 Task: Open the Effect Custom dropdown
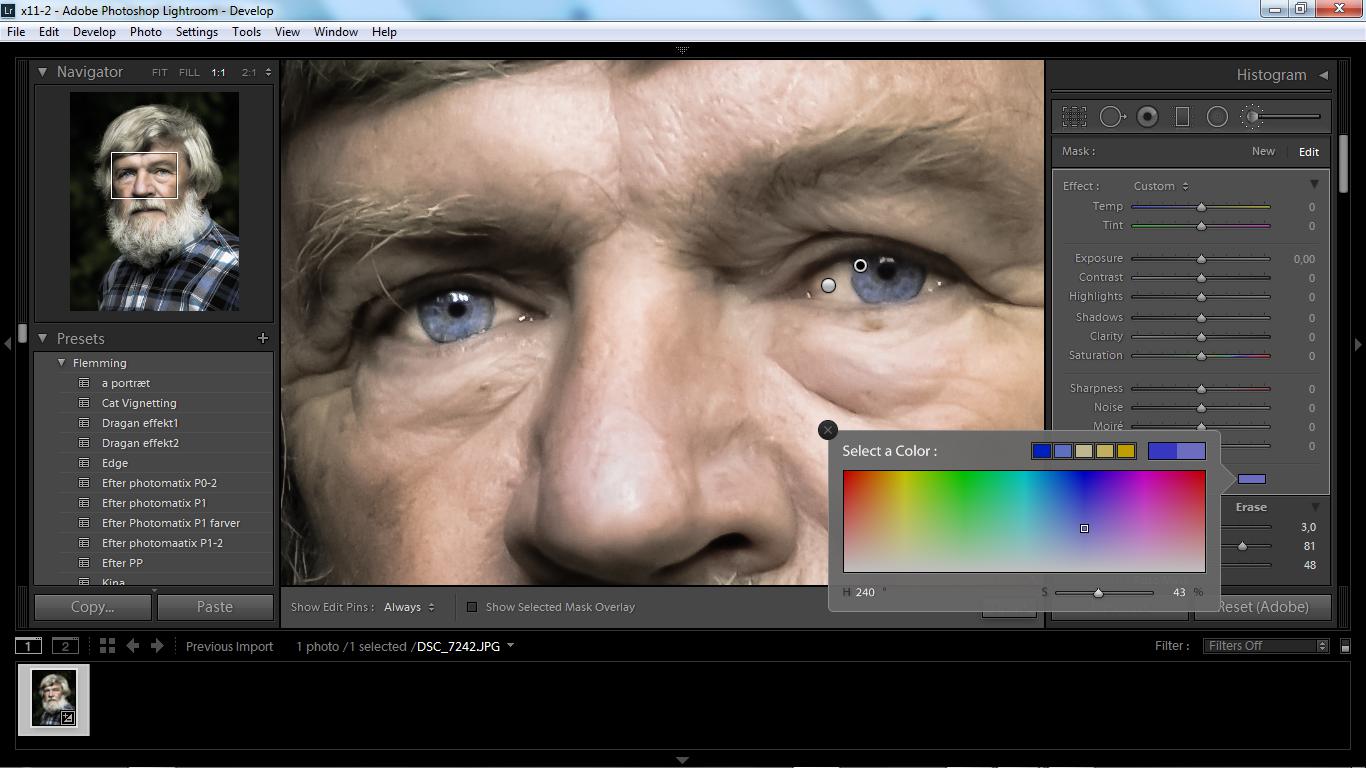pyautogui.click(x=1160, y=186)
